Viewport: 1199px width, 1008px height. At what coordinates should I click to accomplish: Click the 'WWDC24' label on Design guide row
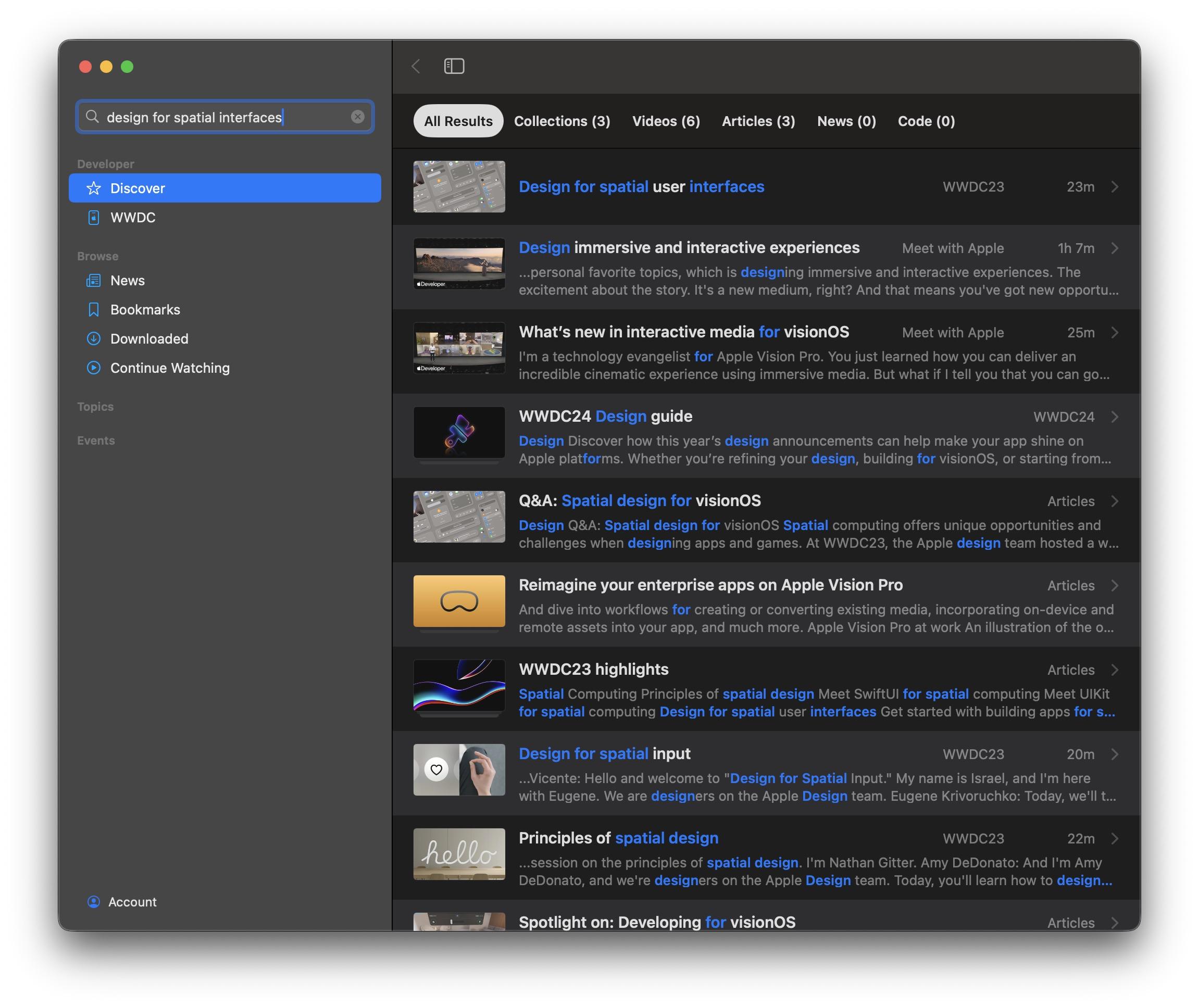pos(1064,417)
